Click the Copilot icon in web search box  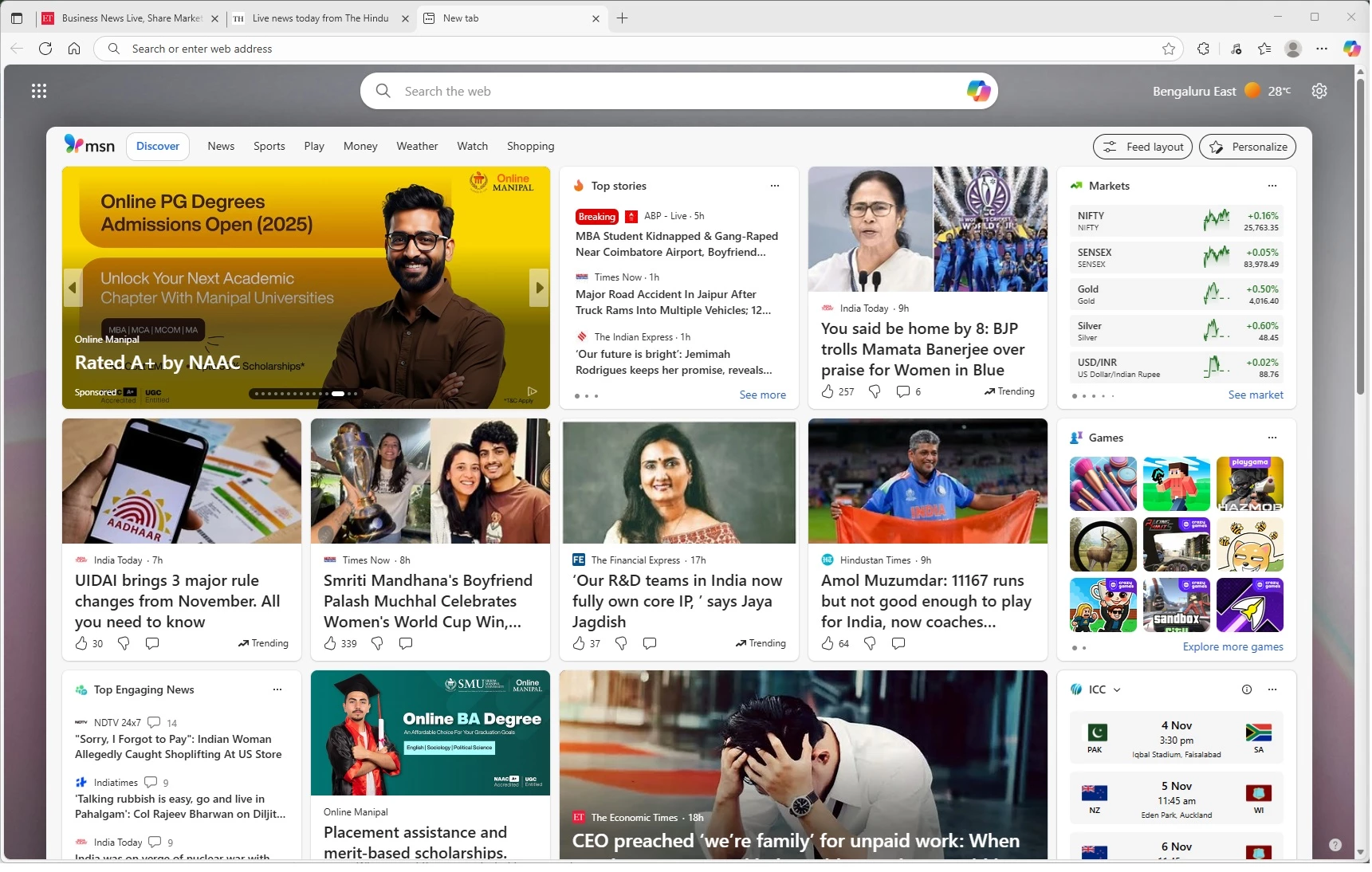[x=978, y=91]
